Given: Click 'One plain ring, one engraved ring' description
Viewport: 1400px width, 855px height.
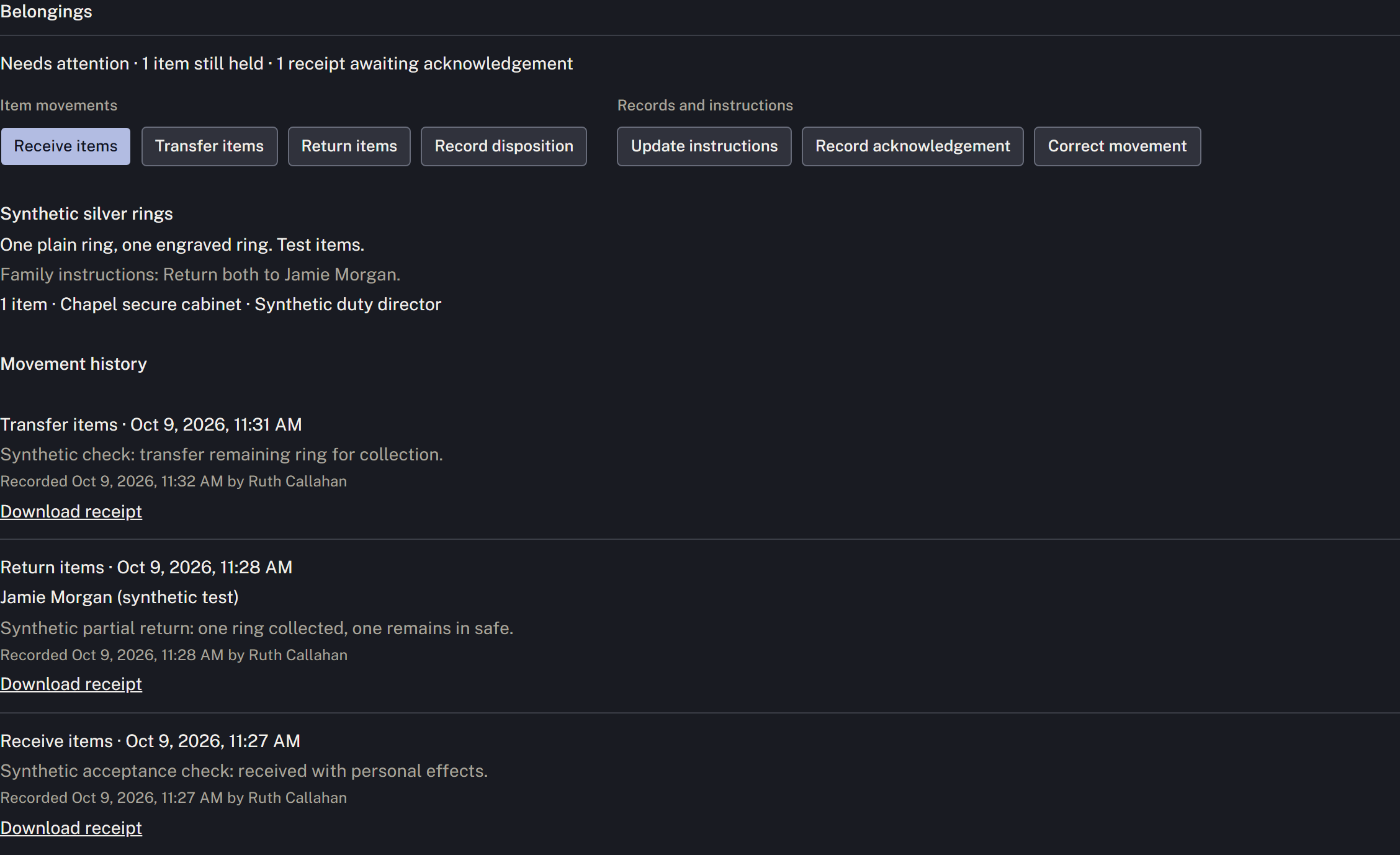Looking at the screenshot, I should 182,244.
